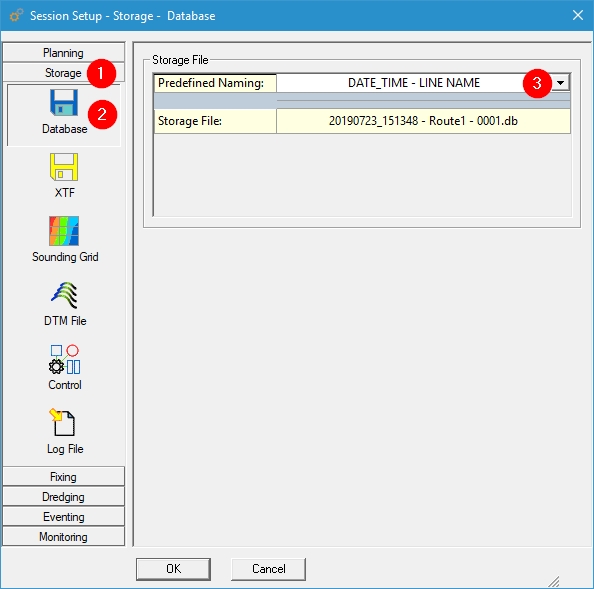
Task: Switch to the Storage section
Action: point(63,72)
